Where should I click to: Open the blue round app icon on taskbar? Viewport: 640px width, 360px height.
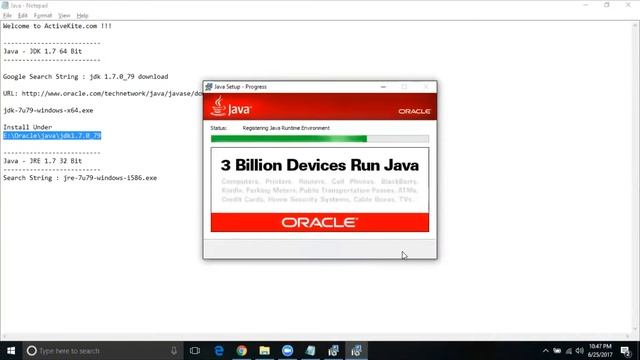[287, 351]
